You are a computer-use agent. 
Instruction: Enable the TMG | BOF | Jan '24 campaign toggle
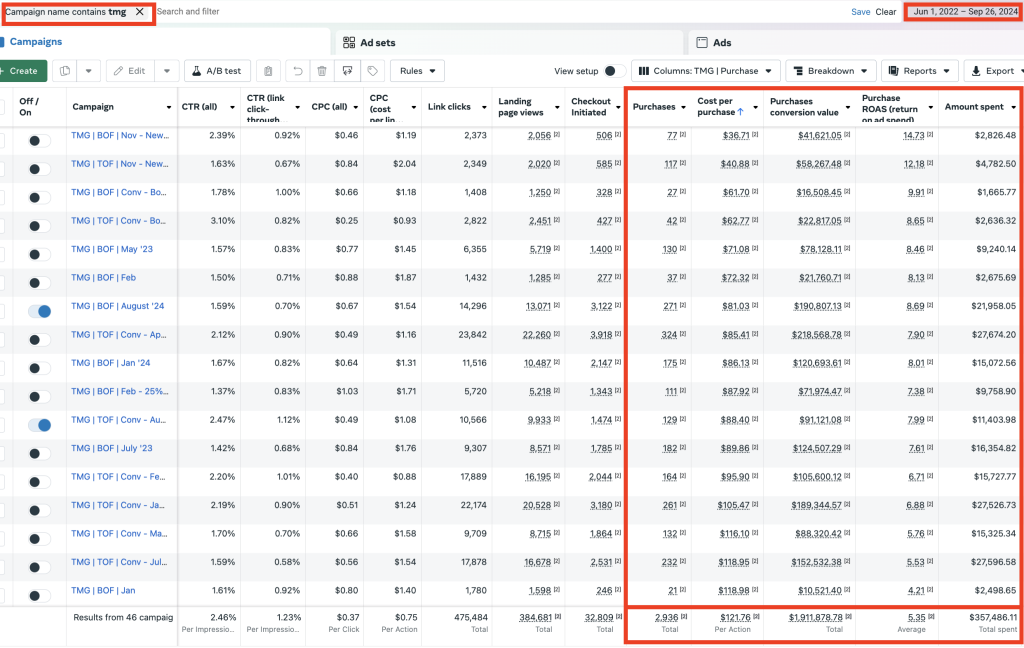(x=39, y=368)
